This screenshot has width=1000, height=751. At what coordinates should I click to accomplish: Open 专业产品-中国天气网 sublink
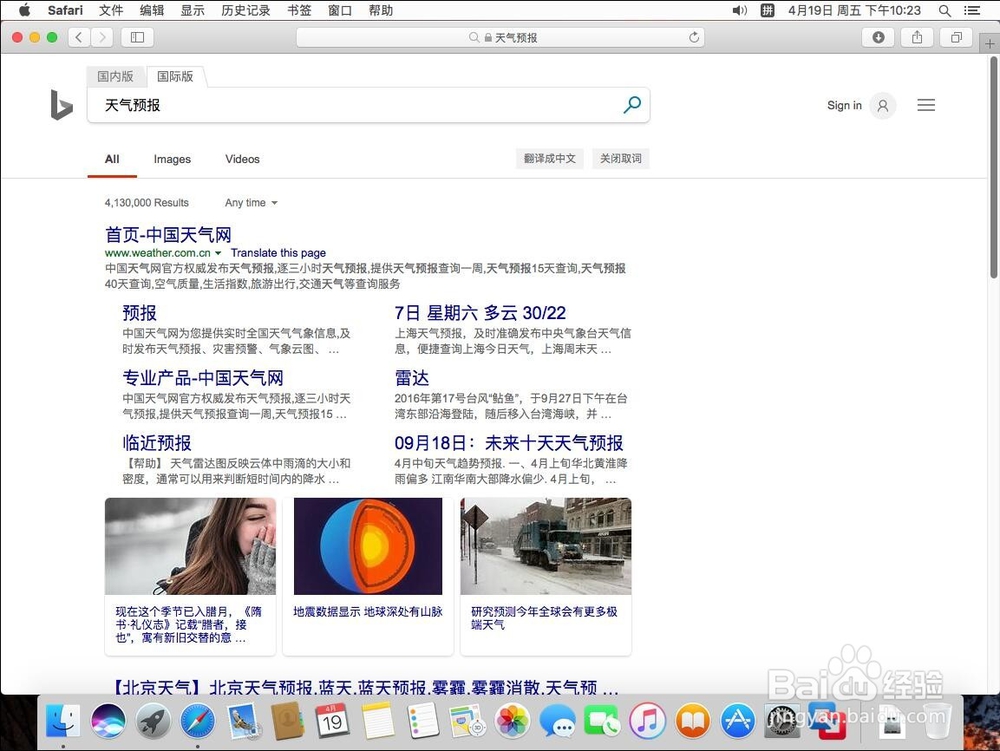(203, 378)
